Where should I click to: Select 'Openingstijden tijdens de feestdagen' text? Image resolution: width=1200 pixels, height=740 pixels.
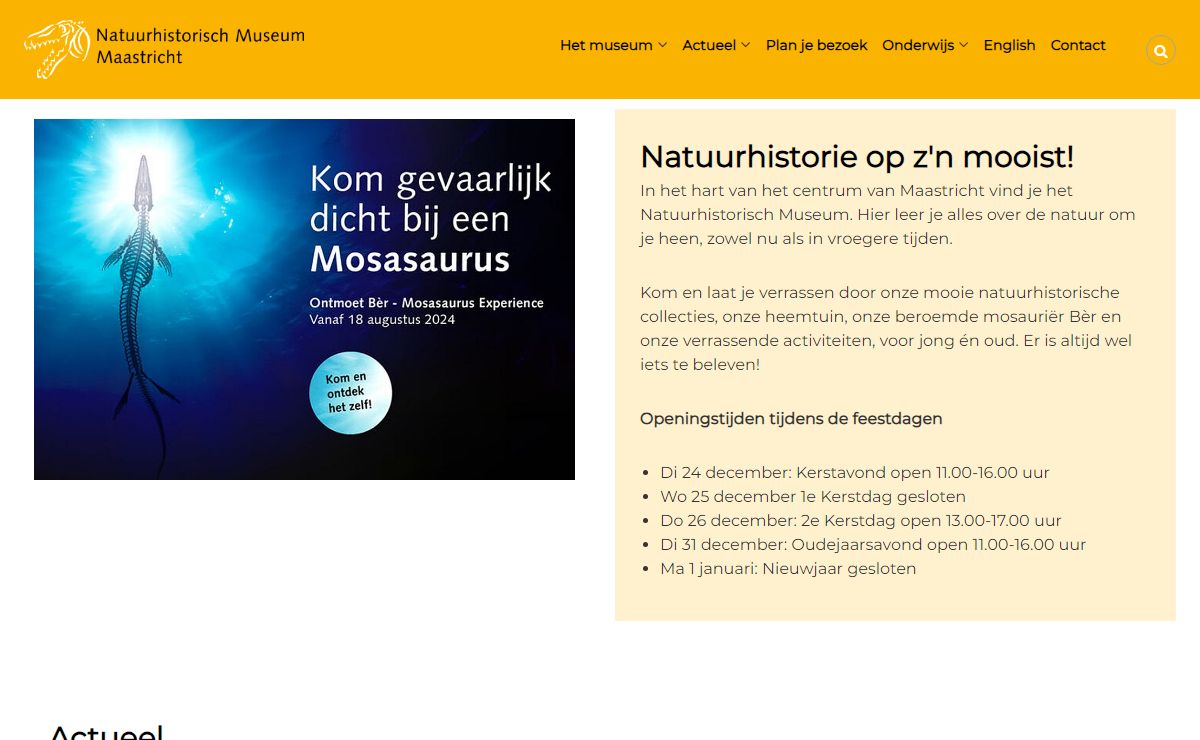(791, 418)
